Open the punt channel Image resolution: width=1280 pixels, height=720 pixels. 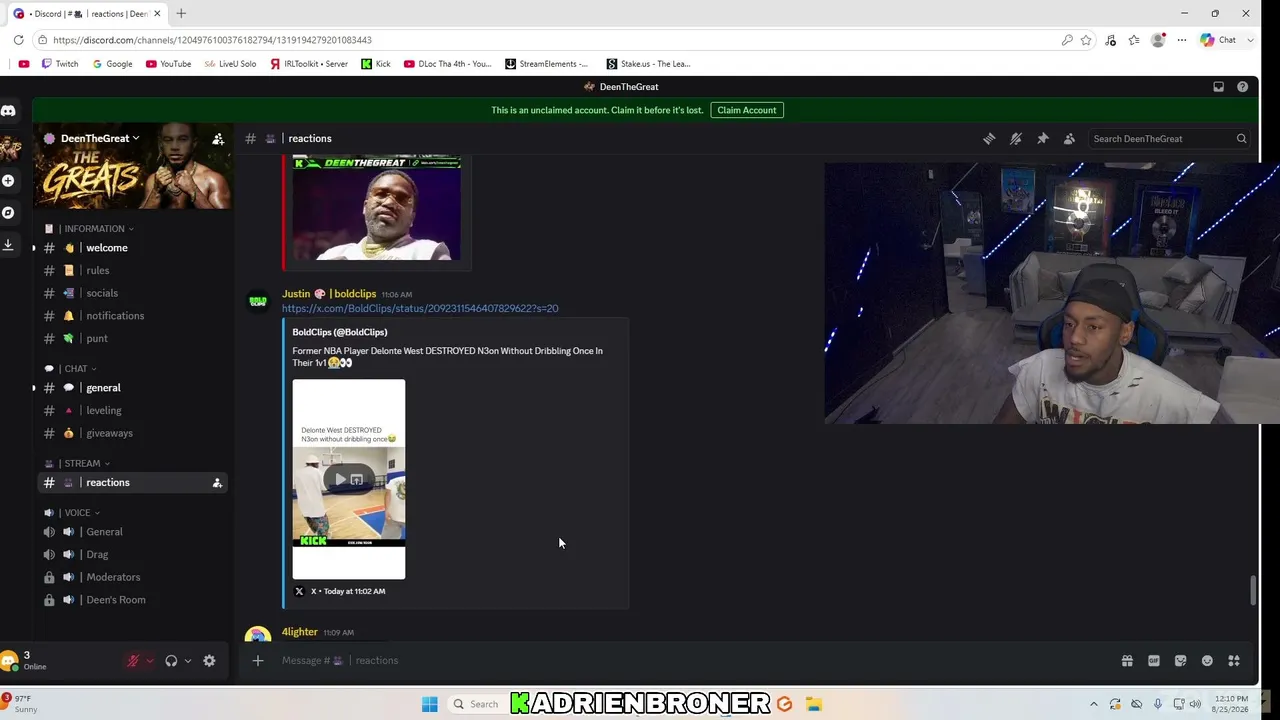[x=130, y=339]
